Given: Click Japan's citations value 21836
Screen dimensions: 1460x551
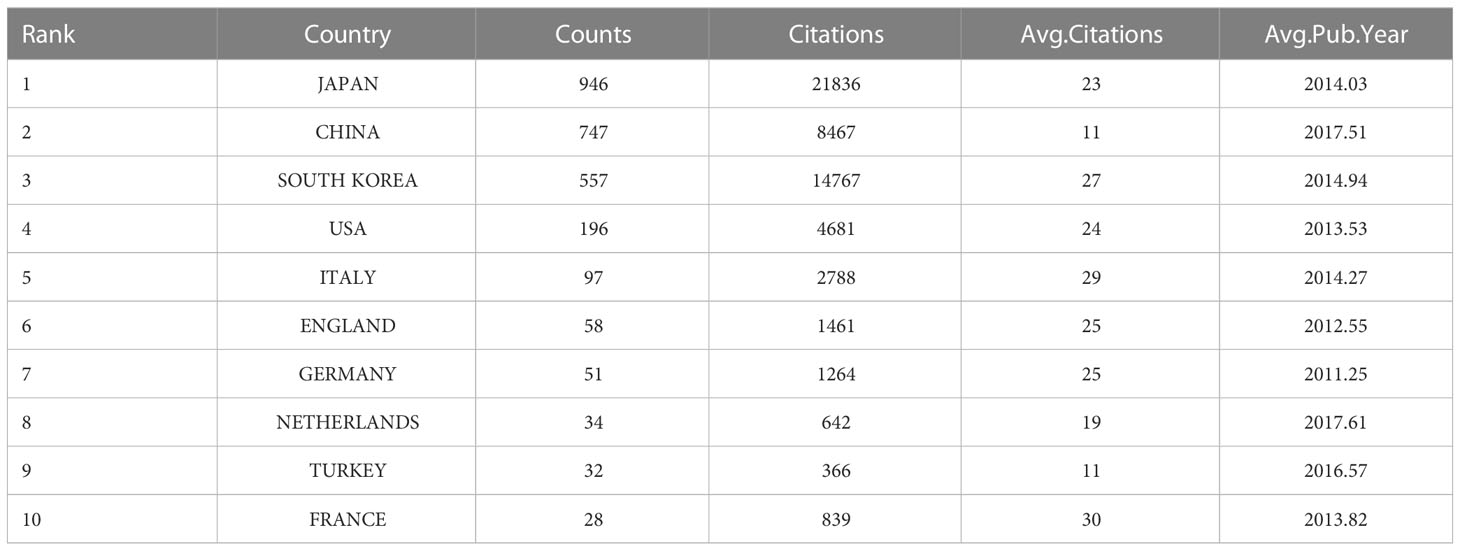Looking at the screenshot, I should click(x=836, y=84).
